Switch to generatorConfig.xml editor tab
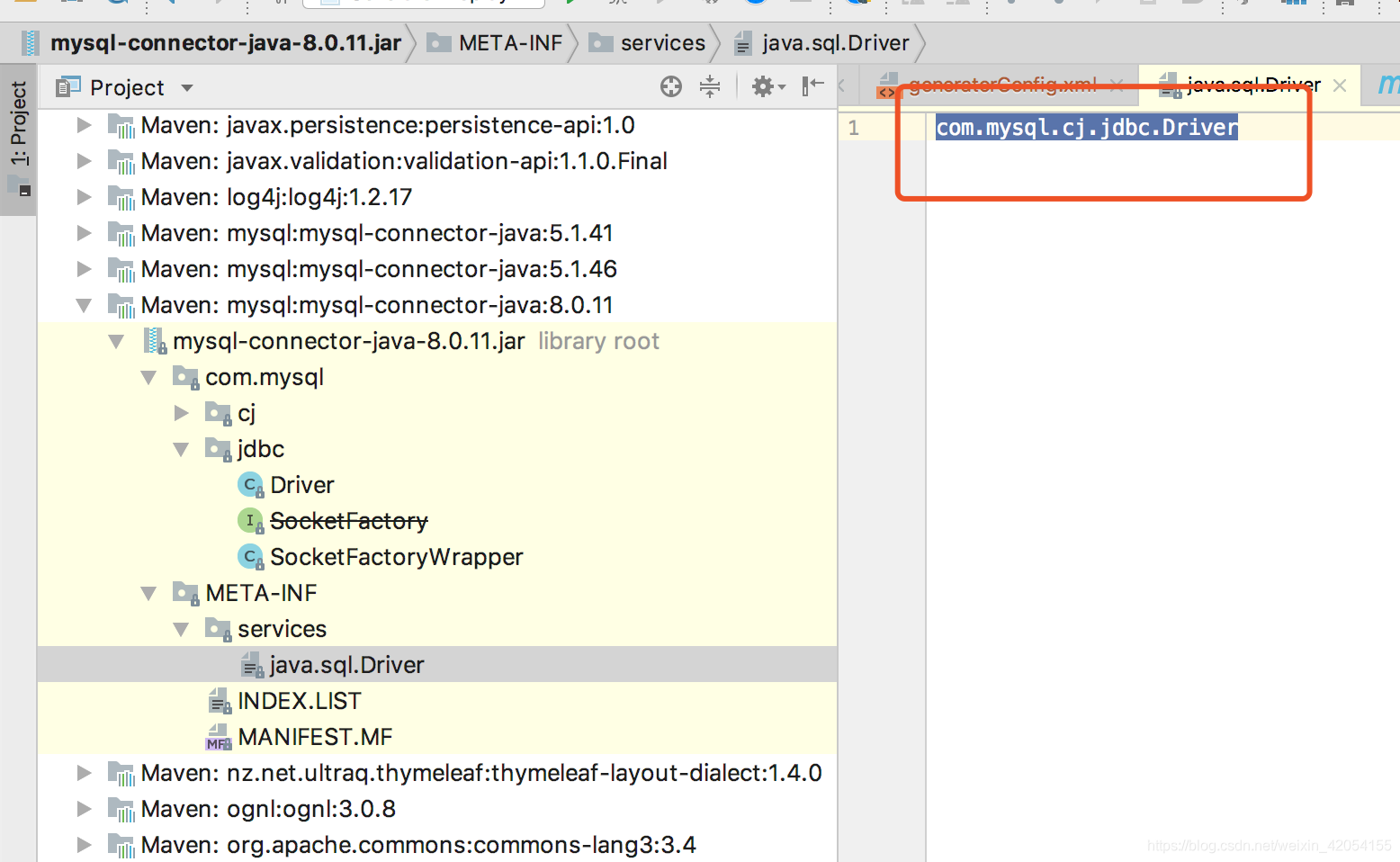 click(x=1002, y=85)
